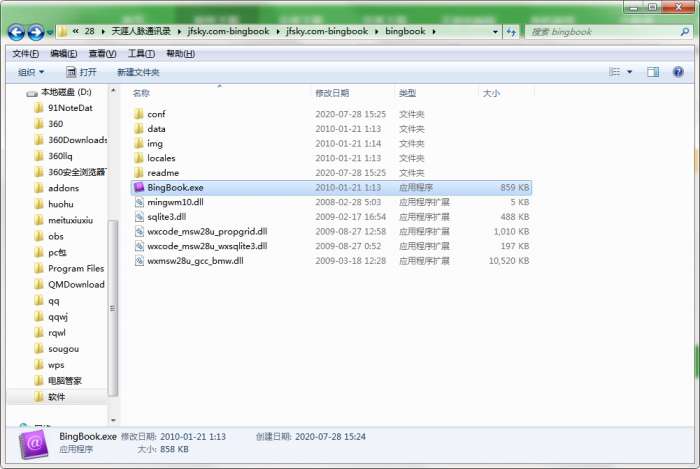Viewport: 700px width, 469px height.
Task: Sort files by the 名称 column header
Action: pos(141,93)
